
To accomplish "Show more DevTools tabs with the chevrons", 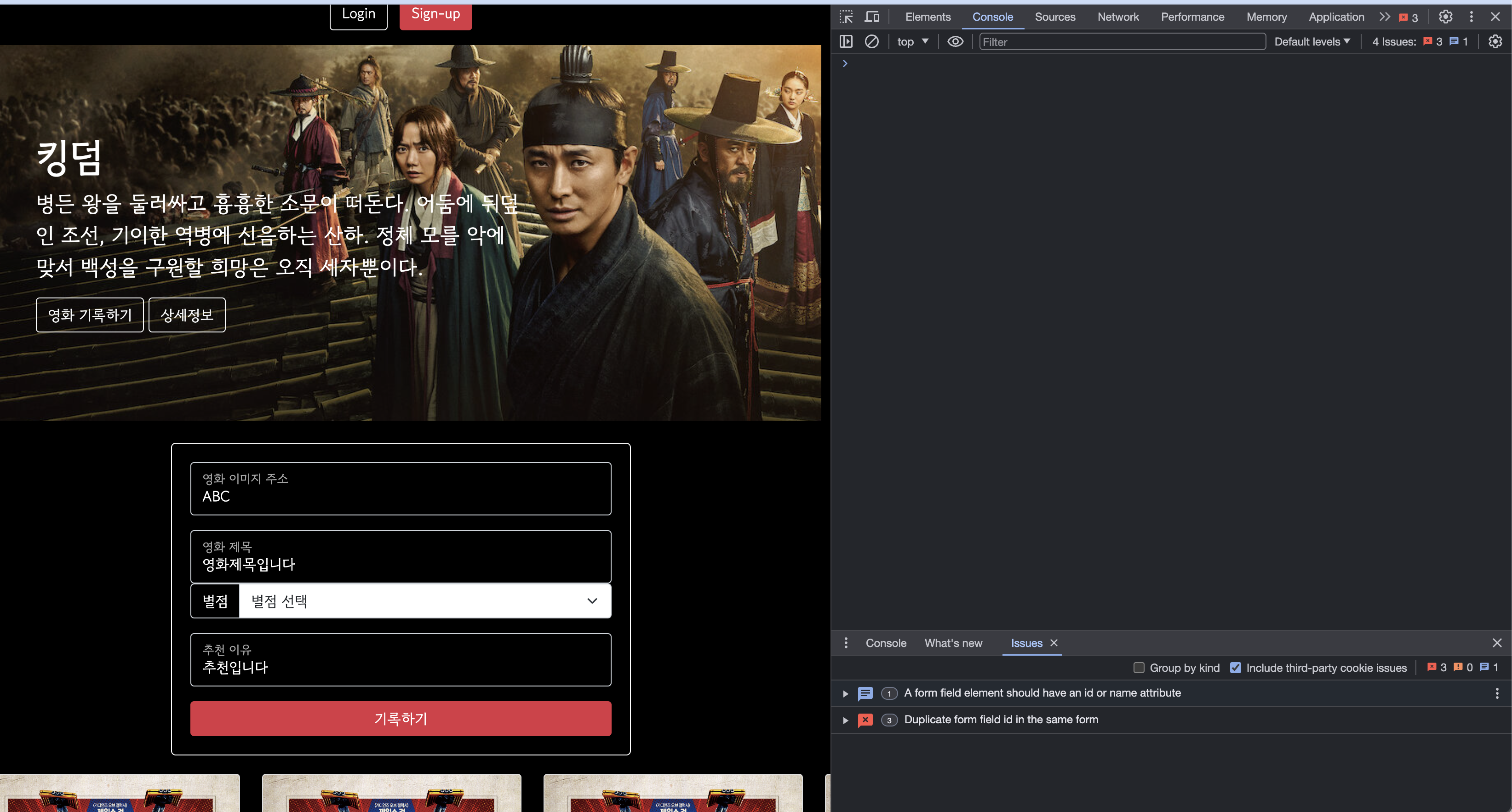I will click(1385, 17).
